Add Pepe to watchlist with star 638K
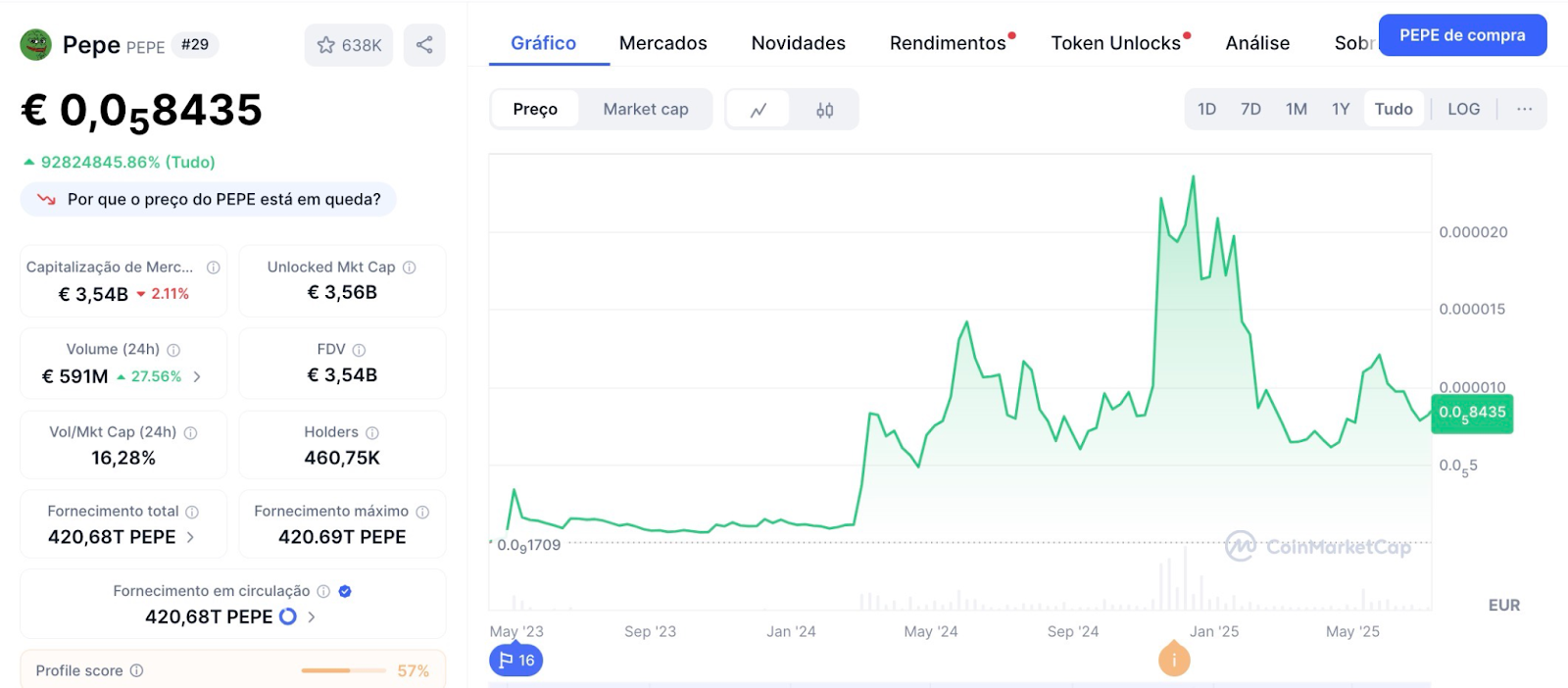 click(349, 45)
